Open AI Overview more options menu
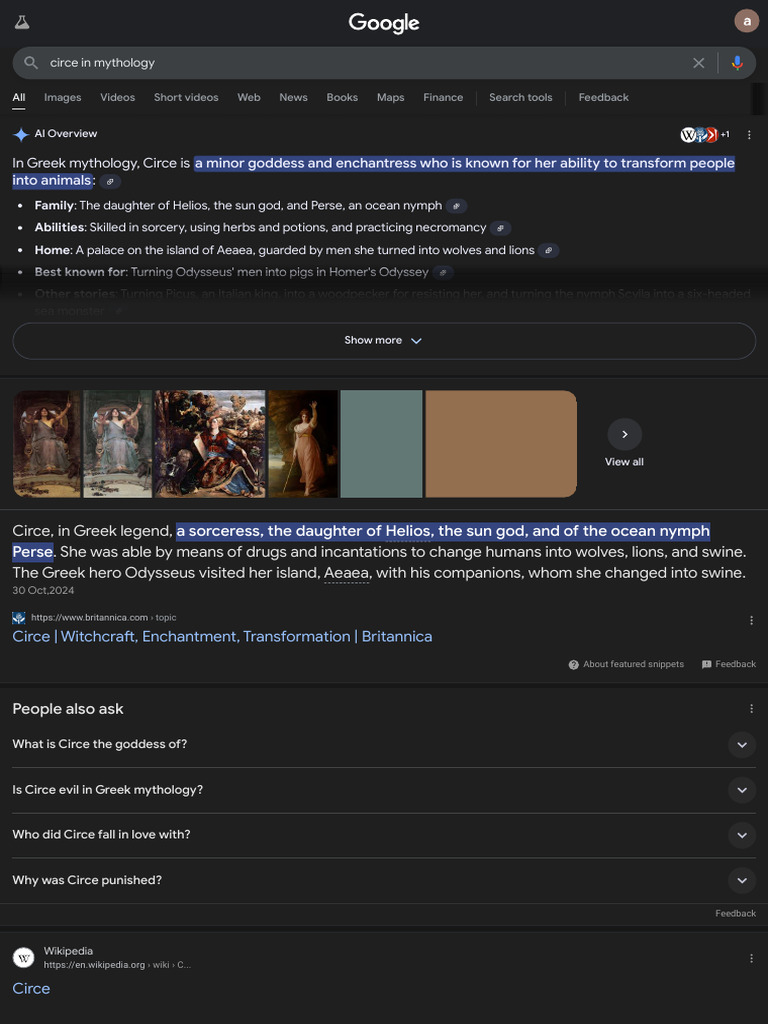Screen dimensions: 768x1024 (x=749, y=134)
